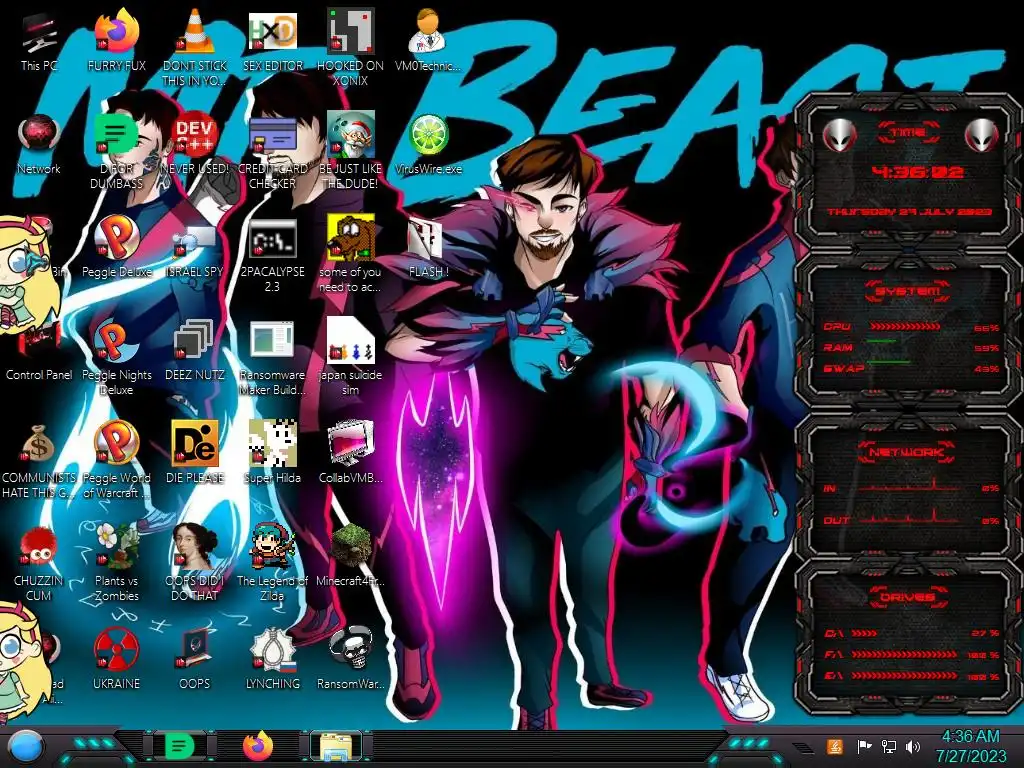Launch the Super Hilda game icon

click(272, 453)
